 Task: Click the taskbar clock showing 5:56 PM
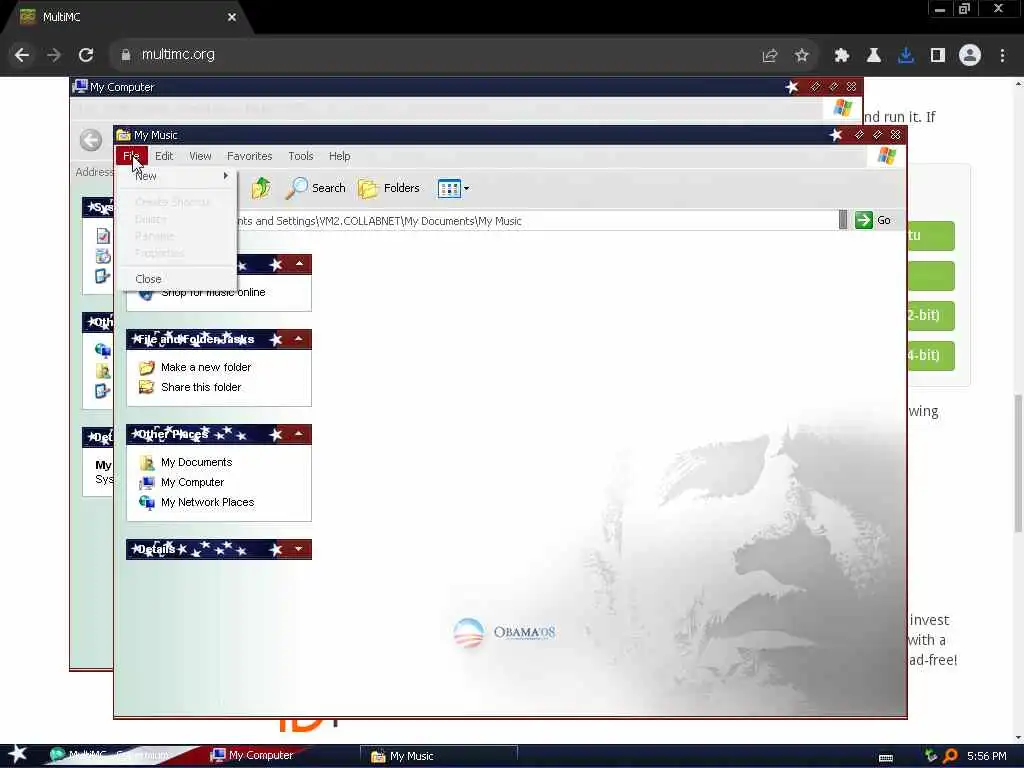click(986, 756)
